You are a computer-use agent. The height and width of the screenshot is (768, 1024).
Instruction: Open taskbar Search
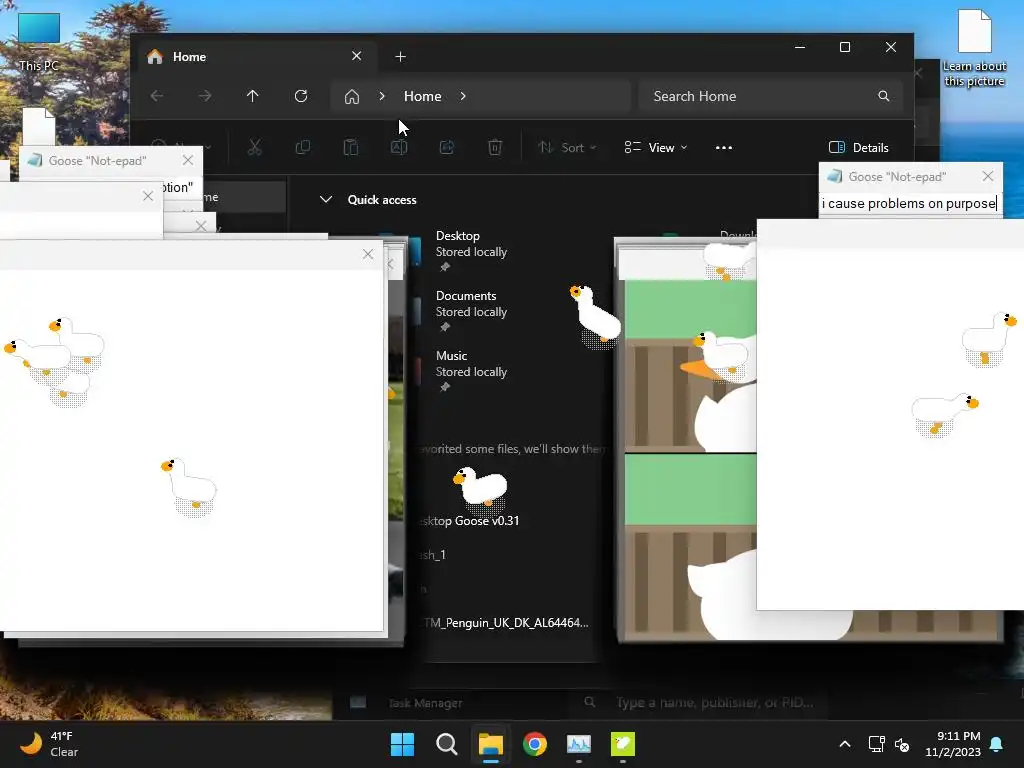click(447, 744)
